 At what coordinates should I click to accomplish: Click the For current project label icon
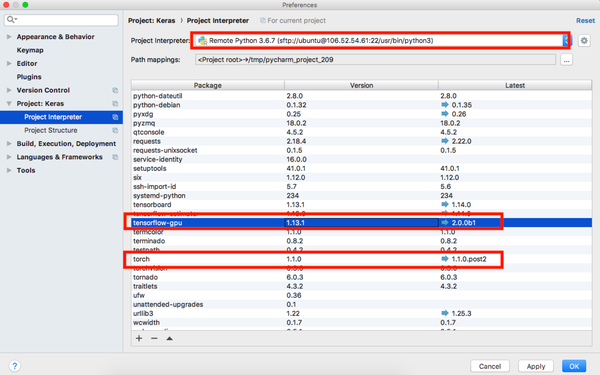tap(262, 20)
